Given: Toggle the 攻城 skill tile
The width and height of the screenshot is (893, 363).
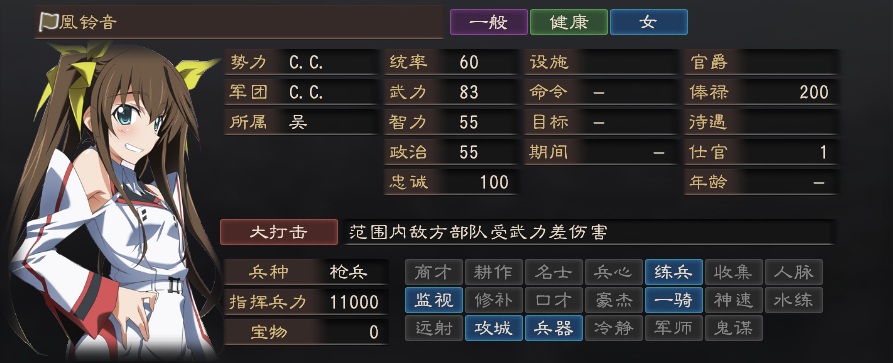Looking at the screenshot, I should coord(494,328).
